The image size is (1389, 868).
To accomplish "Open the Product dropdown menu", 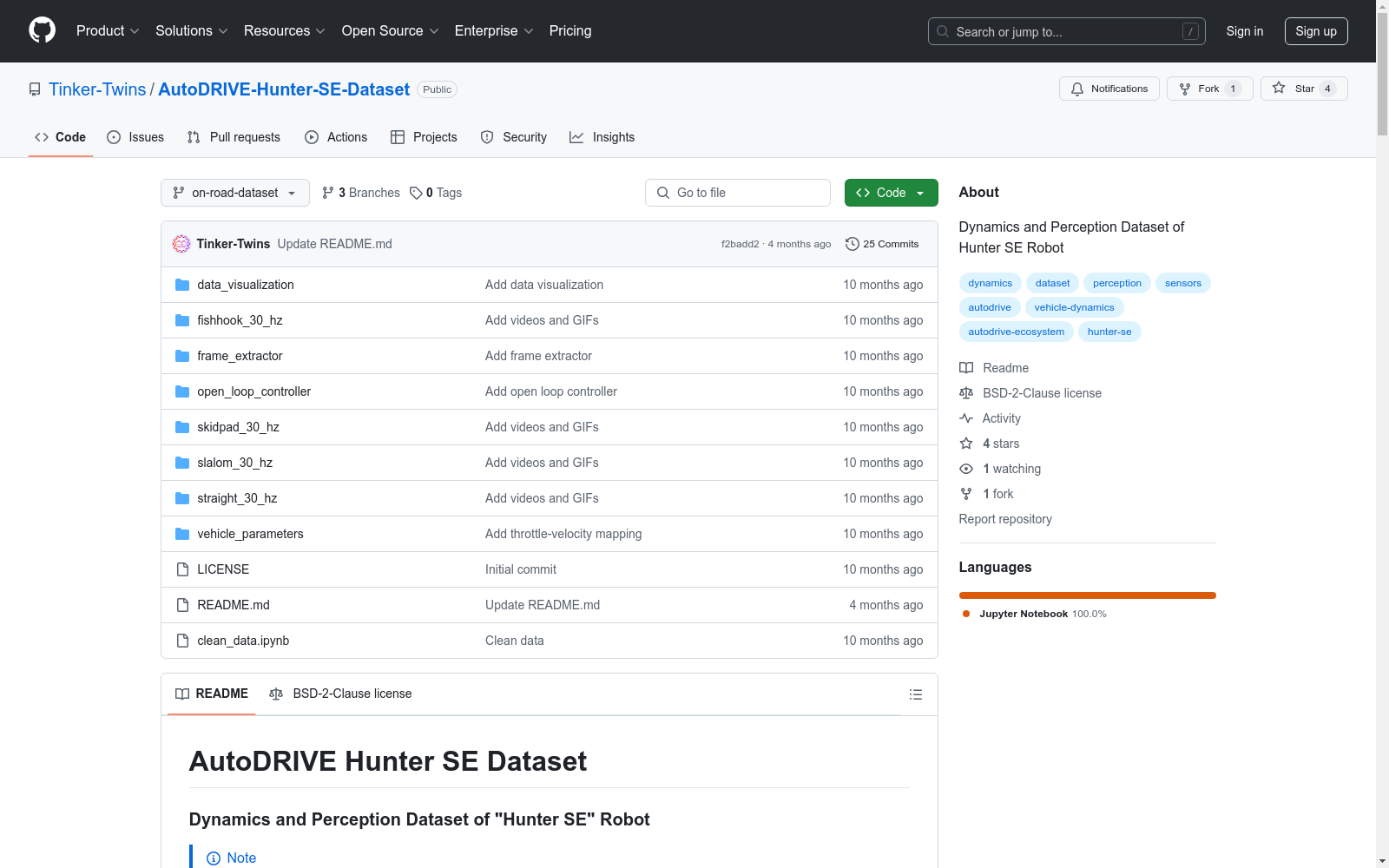I will [108, 30].
